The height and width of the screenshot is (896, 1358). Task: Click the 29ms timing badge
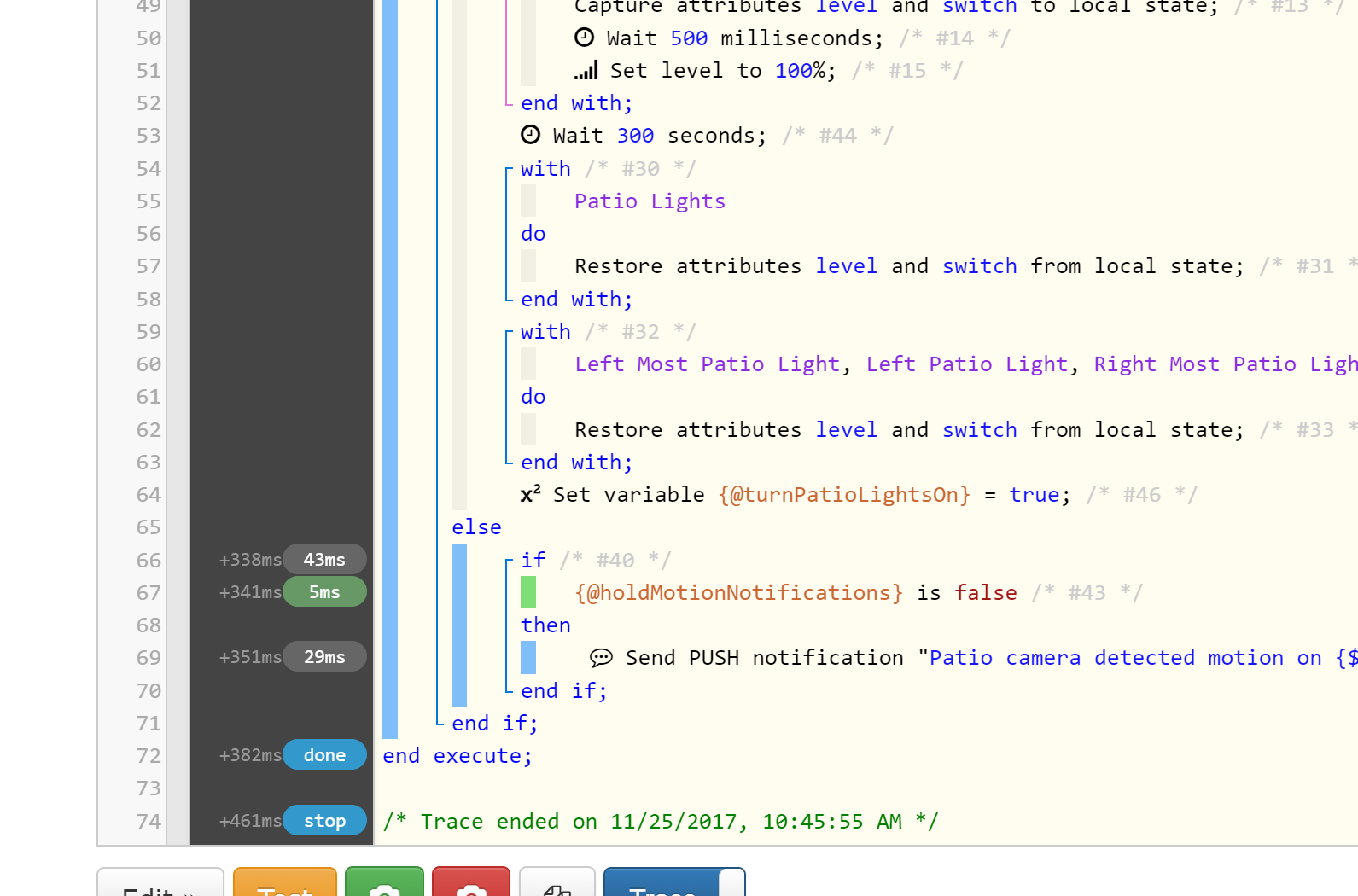tap(324, 657)
